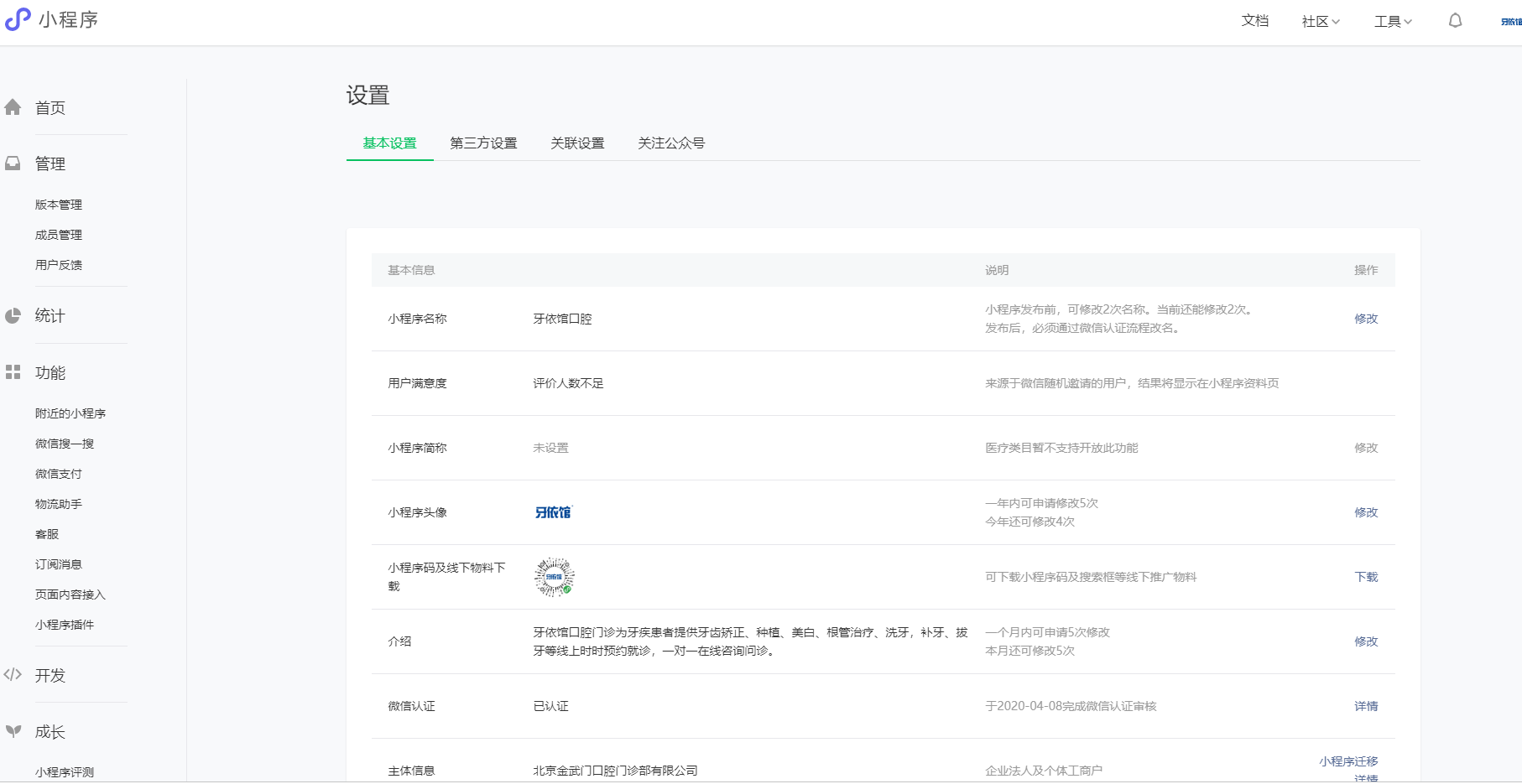Open the 首页 home icon
Image resolution: width=1522 pixels, height=784 pixels.
(x=13, y=107)
